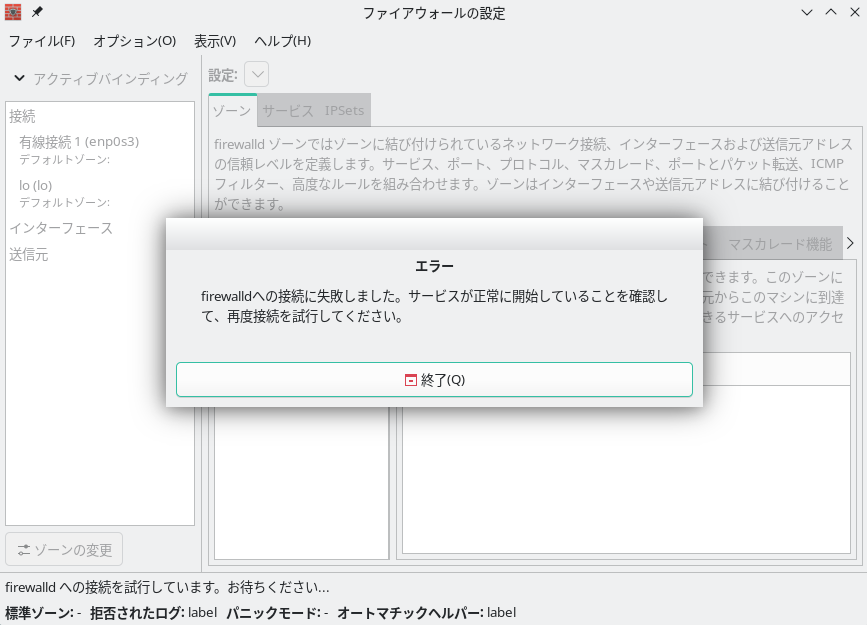This screenshot has height=625, width=867.
Task: Select the lo (lo) connection entry
Action: 36,185
